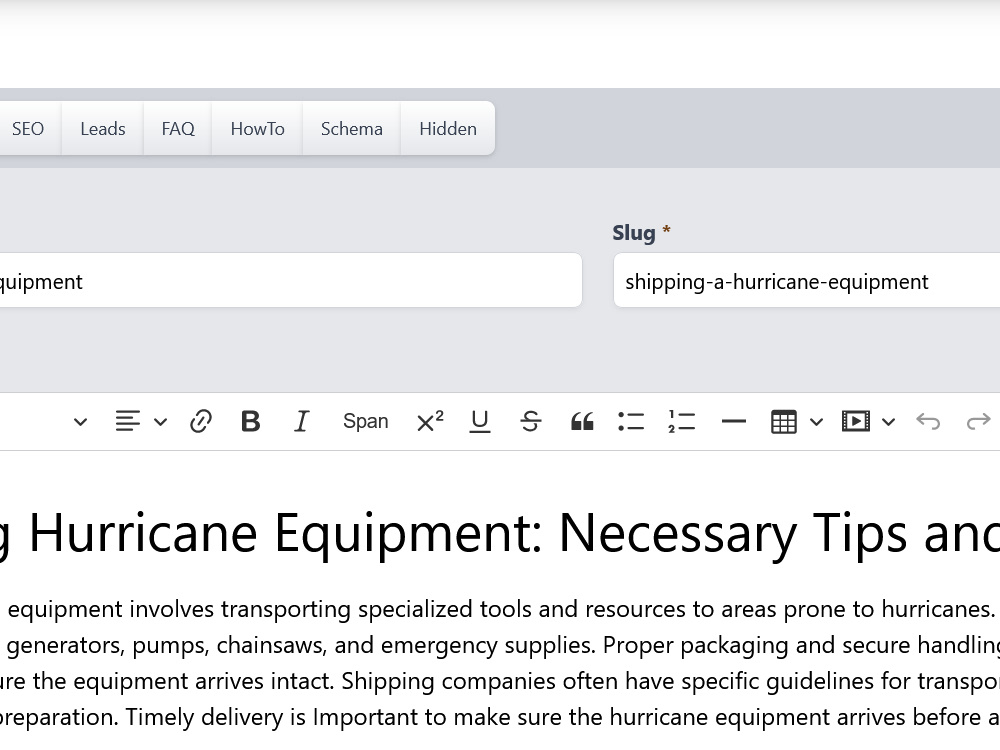1000x750 pixels.
Task: Redo the last edit
Action: (x=978, y=422)
